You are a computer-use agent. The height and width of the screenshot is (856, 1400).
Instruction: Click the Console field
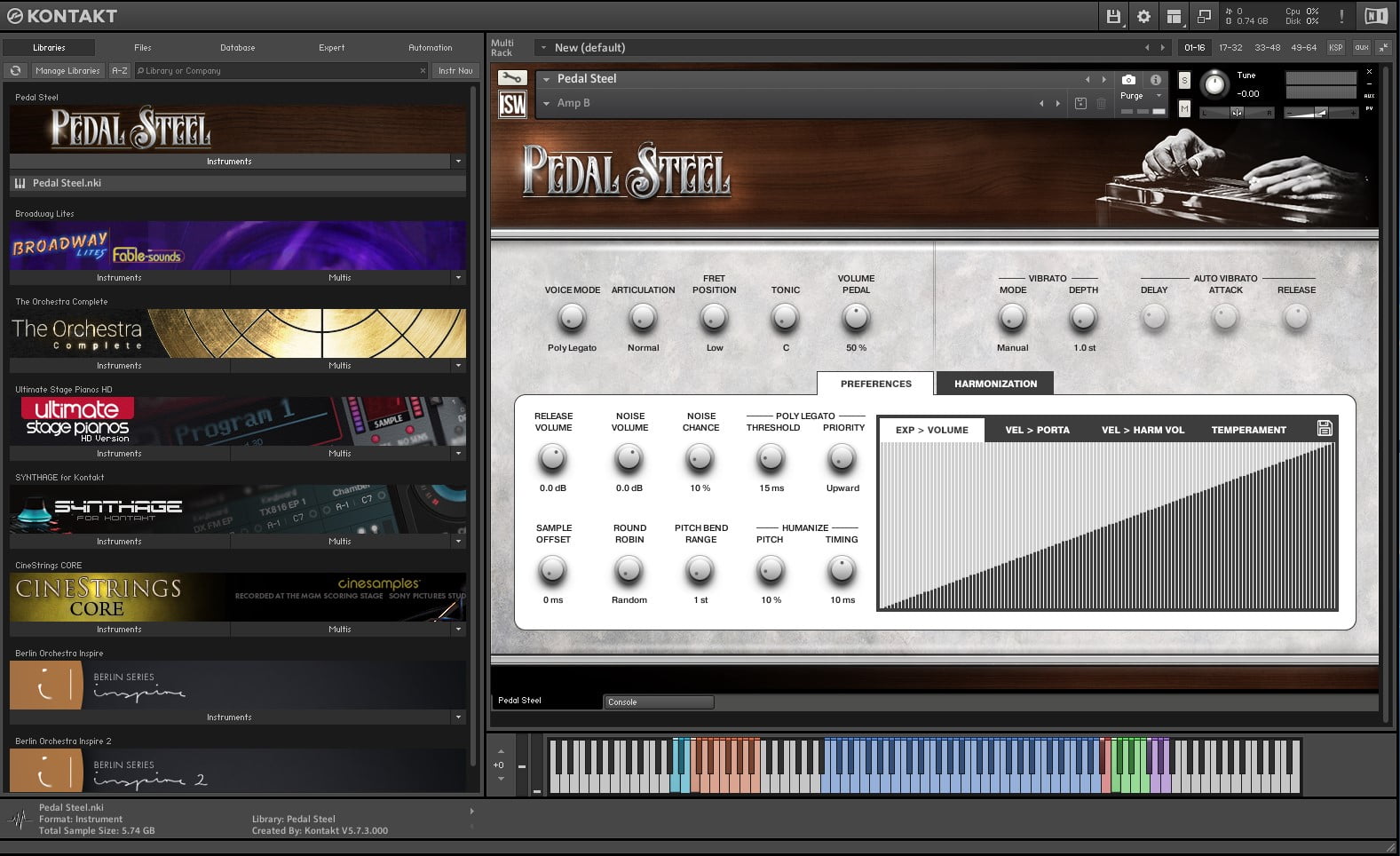(x=659, y=702)
